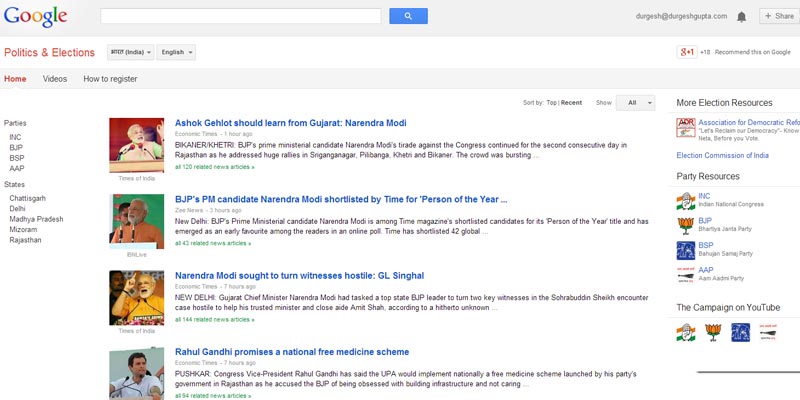
Task: Click the ADR logo in More Election Resources
Action: coord(685,127)
